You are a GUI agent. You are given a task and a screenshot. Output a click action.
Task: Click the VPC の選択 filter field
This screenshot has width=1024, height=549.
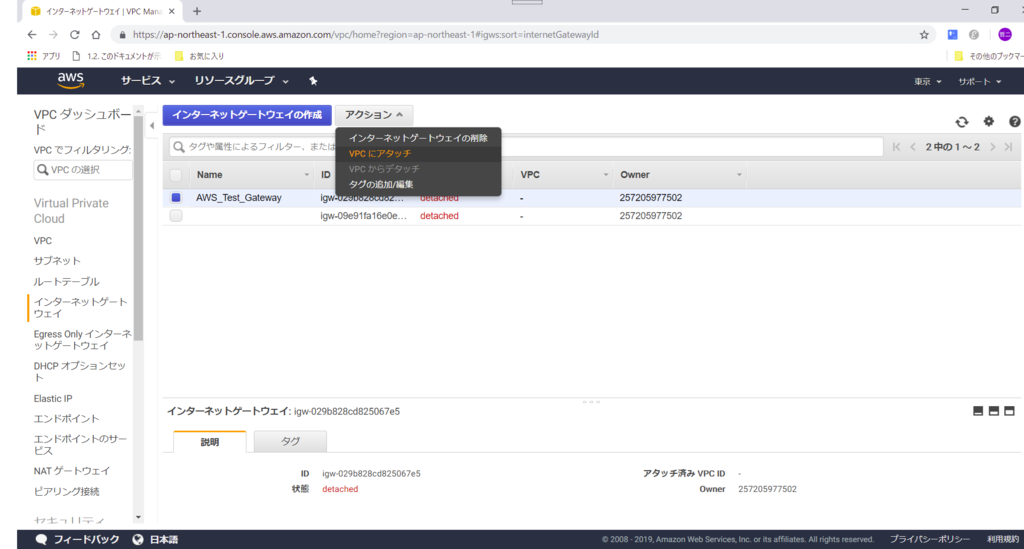(83, 170)
